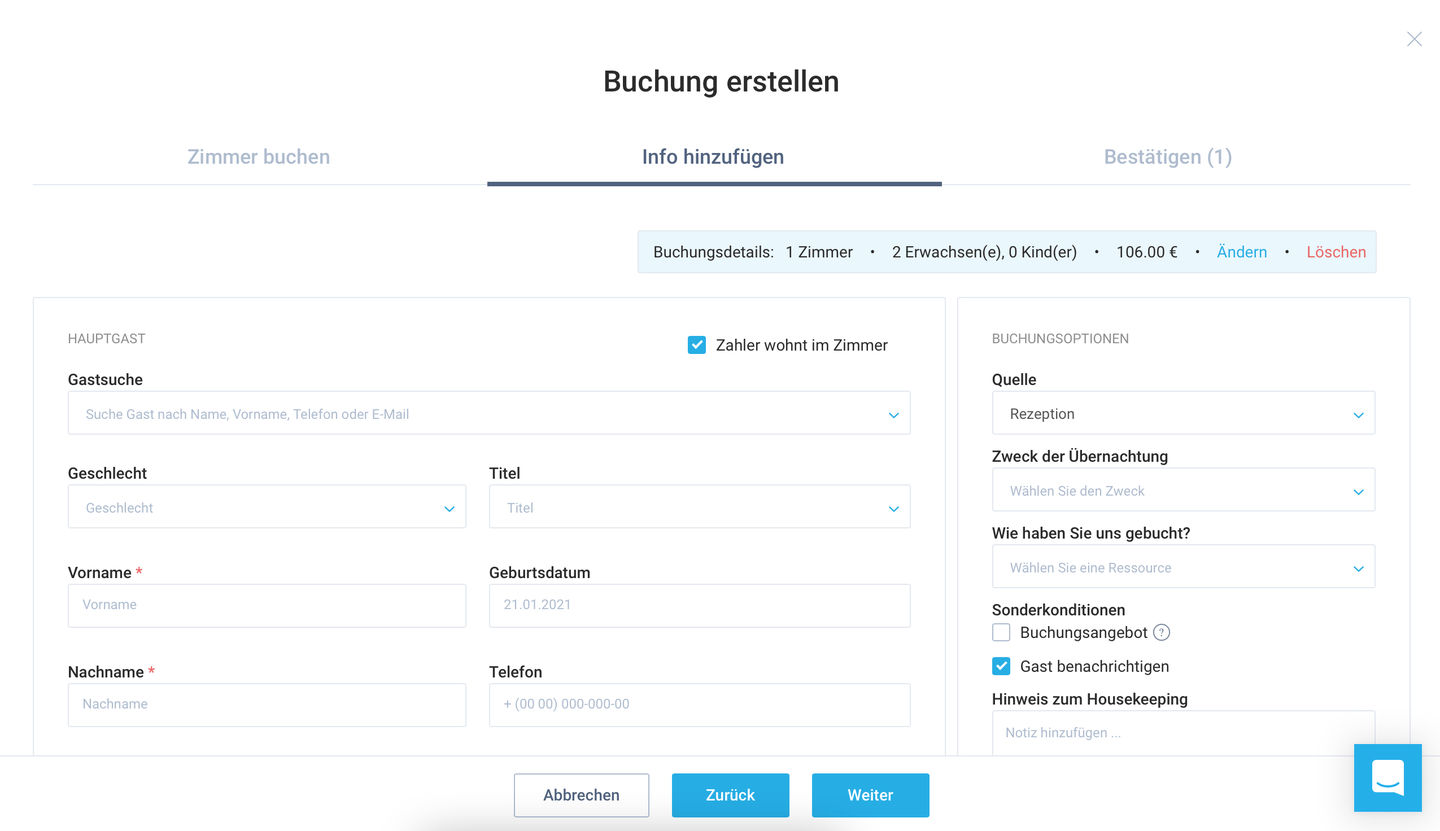Click the 2 Erwachsen(e), 0 Kind(er) text
The image size is (1440, 831).
(984, 252)
